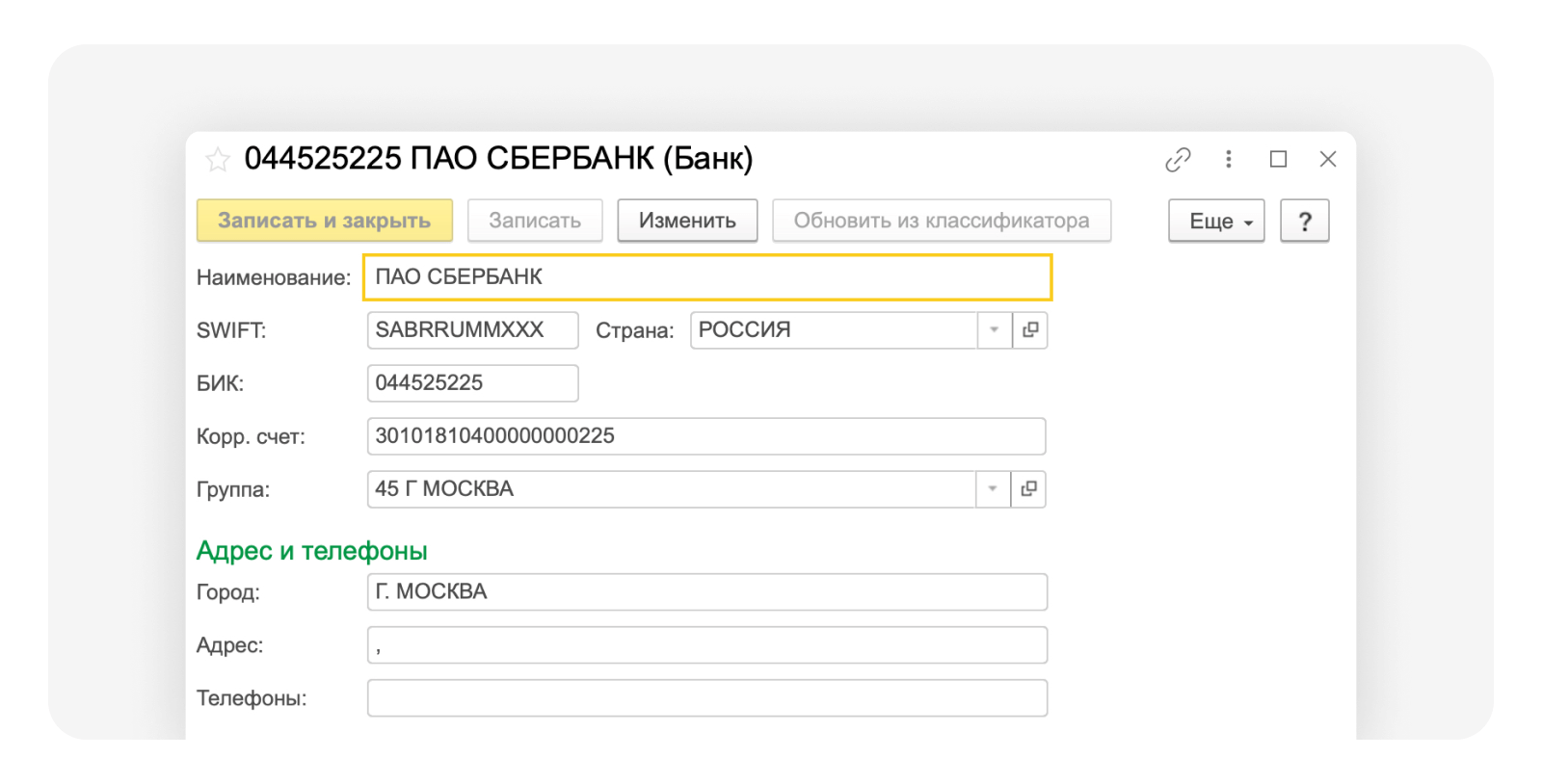Viewport: 1542px width, 784px height.
Task: Open the selected group 45 Г МОСКВА record
Action: point(1029,489)
